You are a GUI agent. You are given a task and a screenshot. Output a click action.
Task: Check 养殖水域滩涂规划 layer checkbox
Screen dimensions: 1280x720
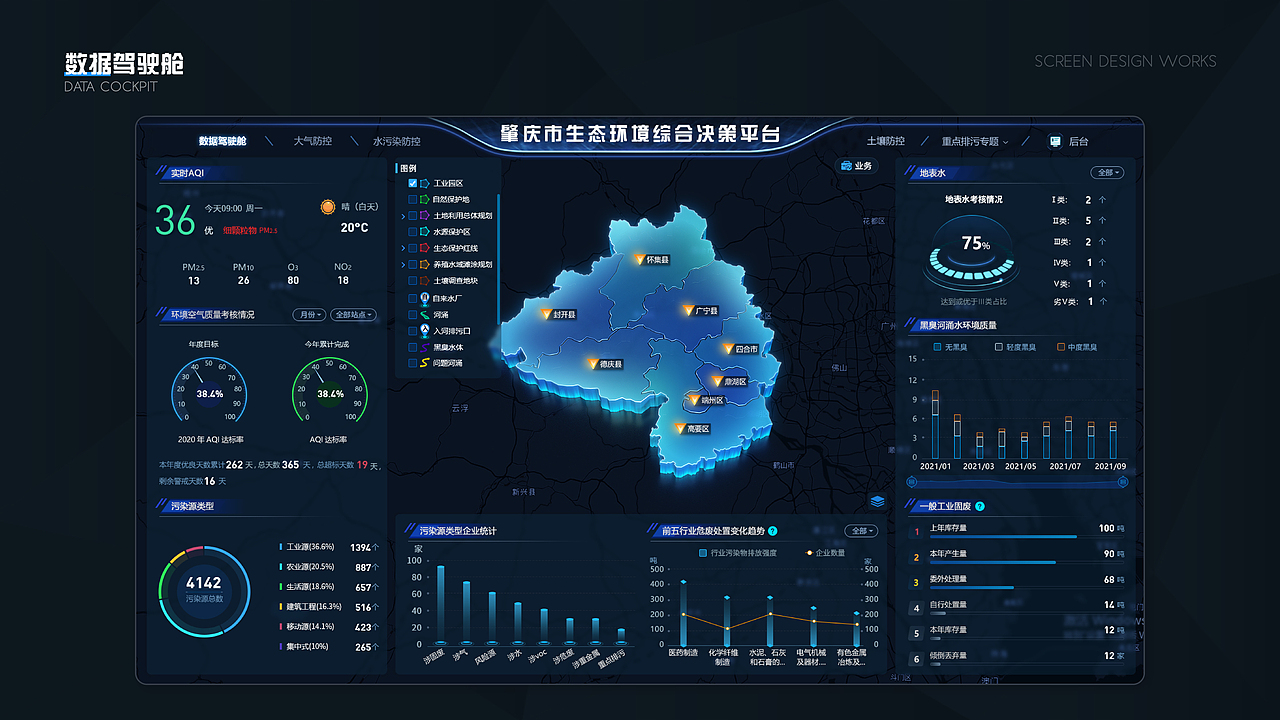click(x=413, y=265)
